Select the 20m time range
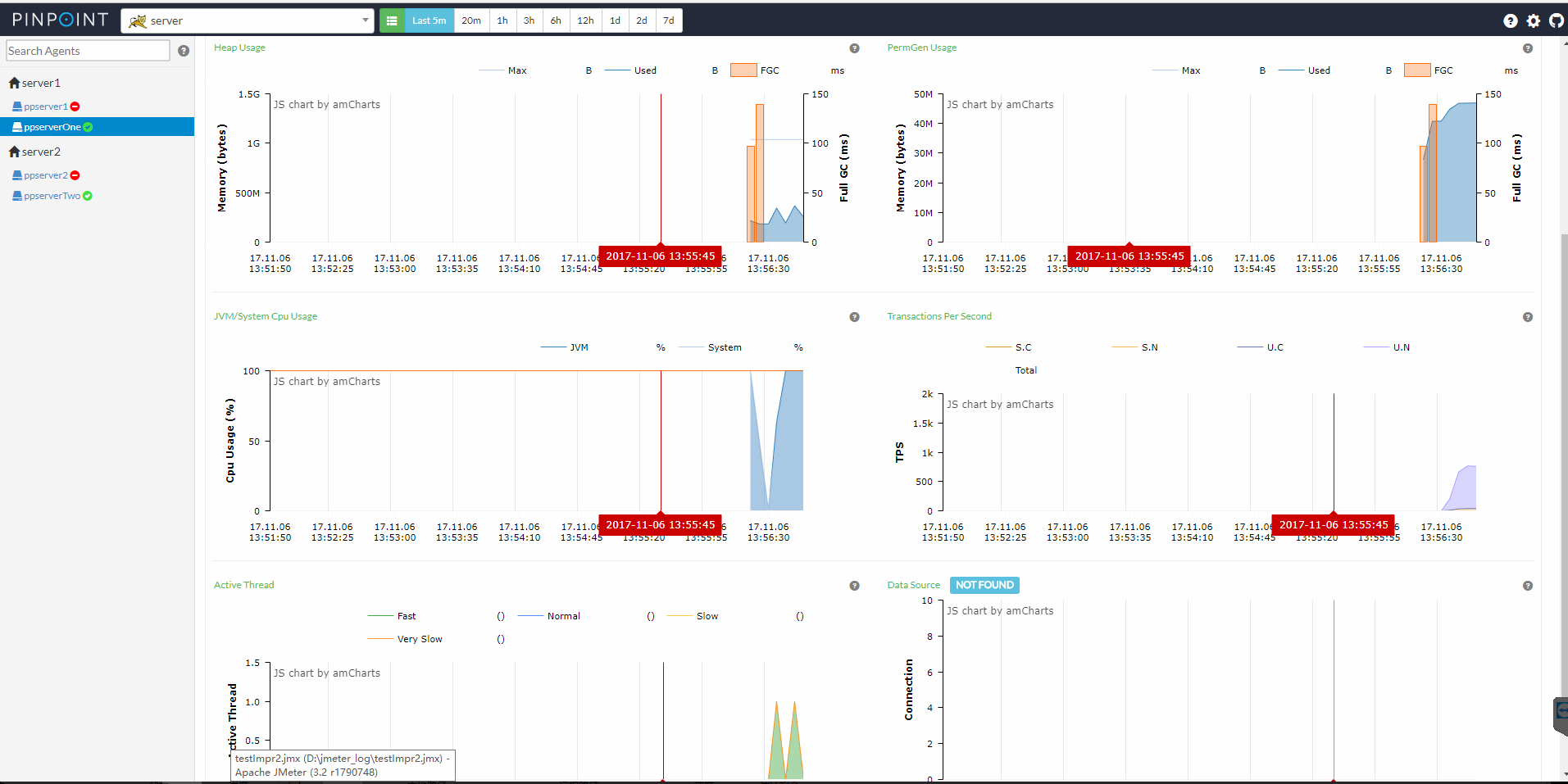The image size is (1568, 784). click(x=471, y=20)
